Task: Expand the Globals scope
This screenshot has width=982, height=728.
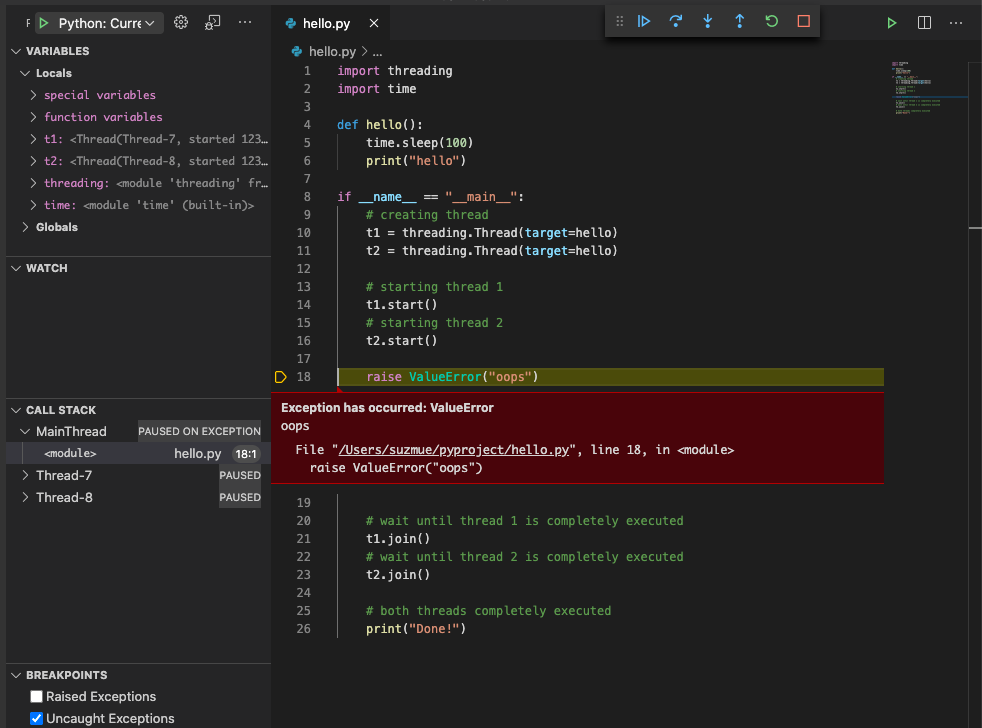Action: (x=25, y=227)
